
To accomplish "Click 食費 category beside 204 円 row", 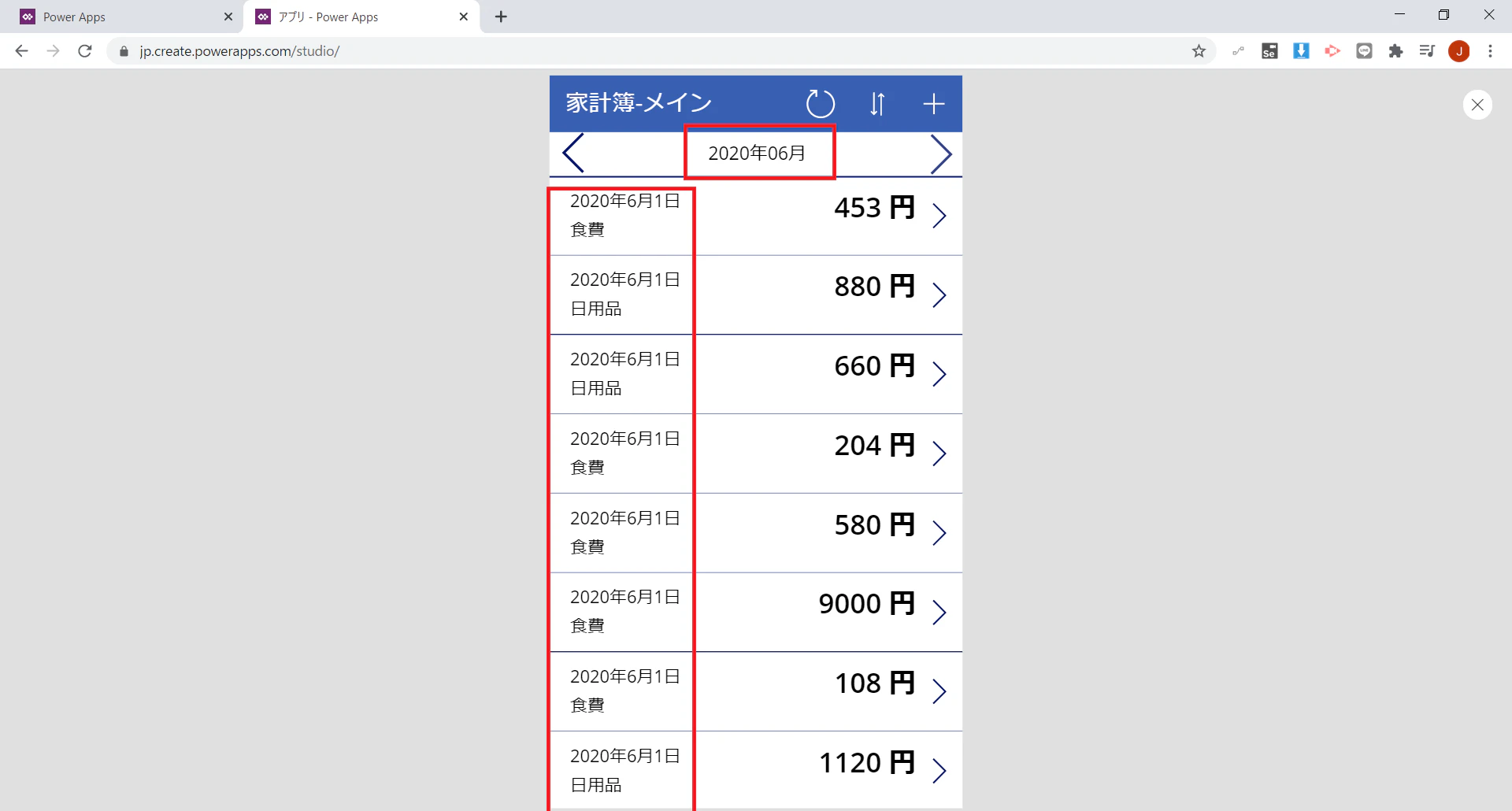I will tap(587, 468).
